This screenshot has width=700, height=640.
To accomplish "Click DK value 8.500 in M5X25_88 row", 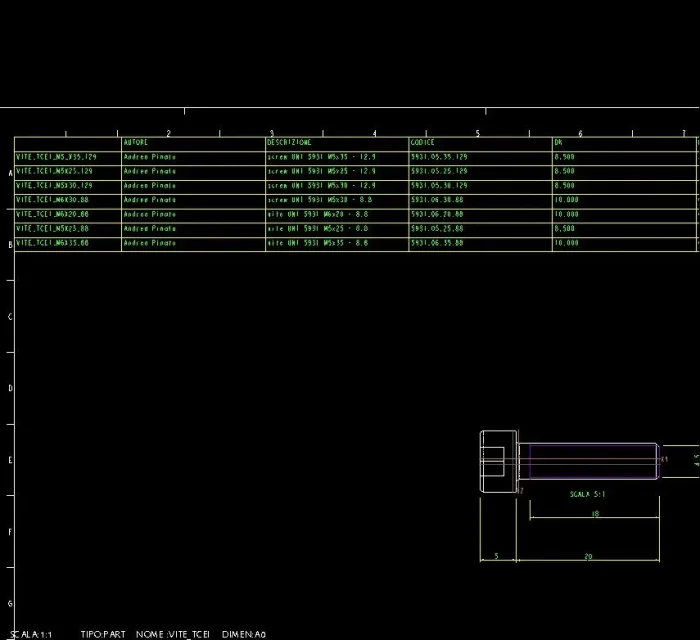I will click(564, 229).
